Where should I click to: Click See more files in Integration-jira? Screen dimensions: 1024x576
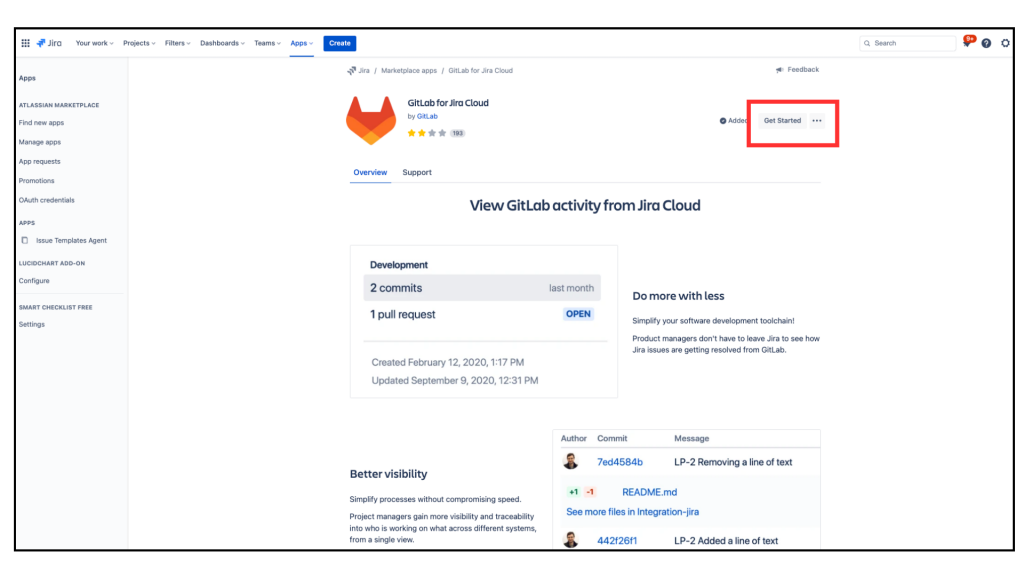click(632, 512)
